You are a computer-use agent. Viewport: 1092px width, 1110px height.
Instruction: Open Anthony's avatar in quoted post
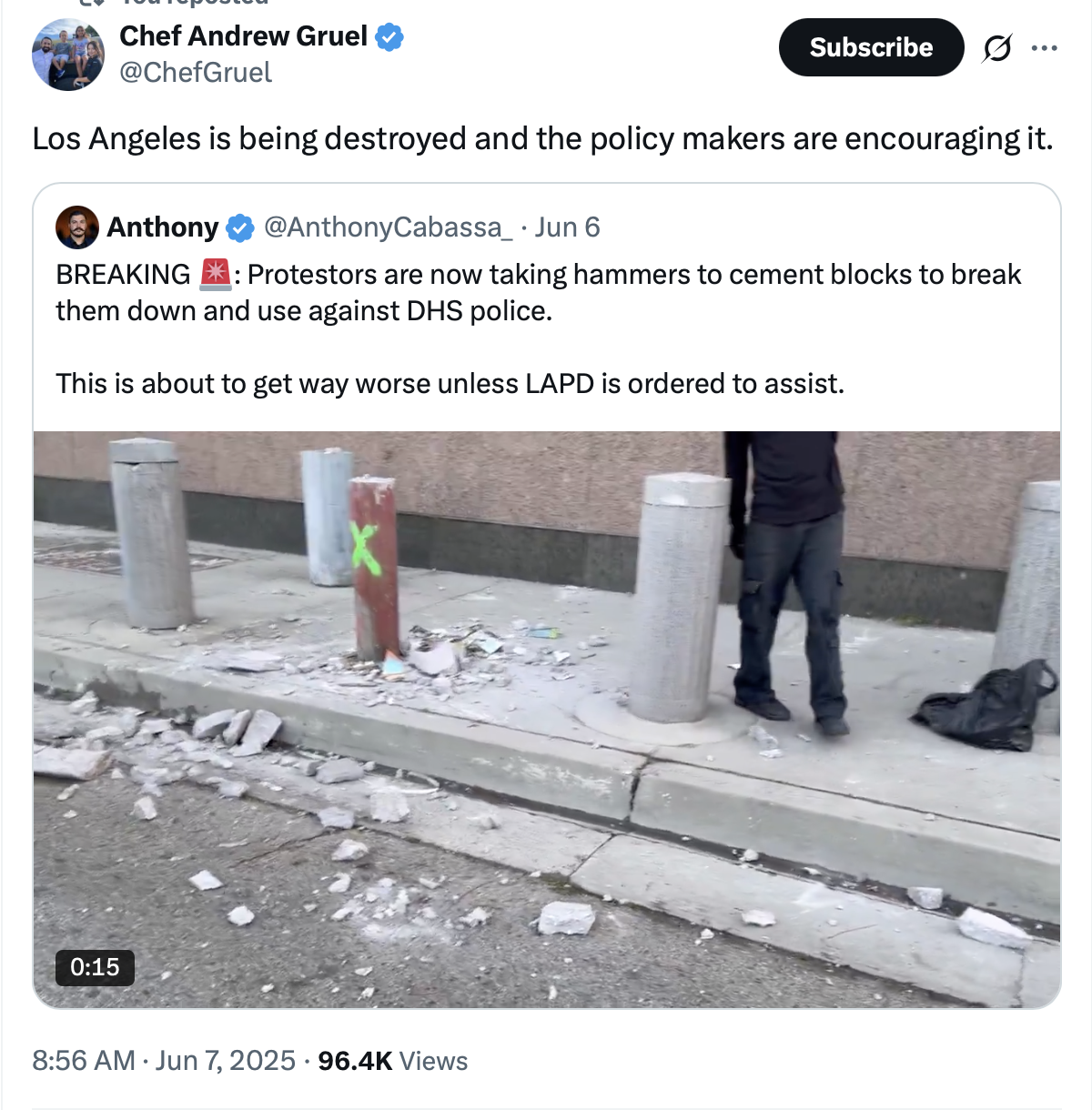point(77,227)
